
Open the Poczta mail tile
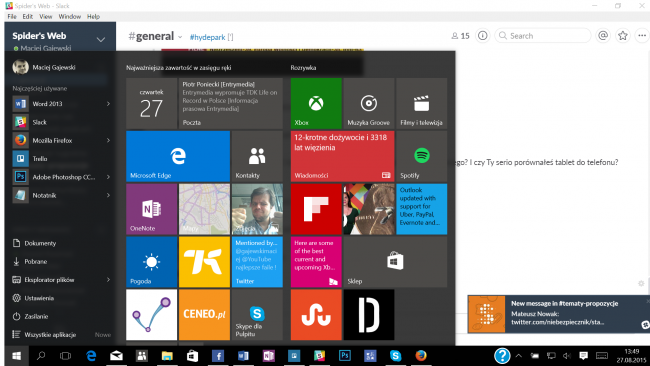point(231,103)
